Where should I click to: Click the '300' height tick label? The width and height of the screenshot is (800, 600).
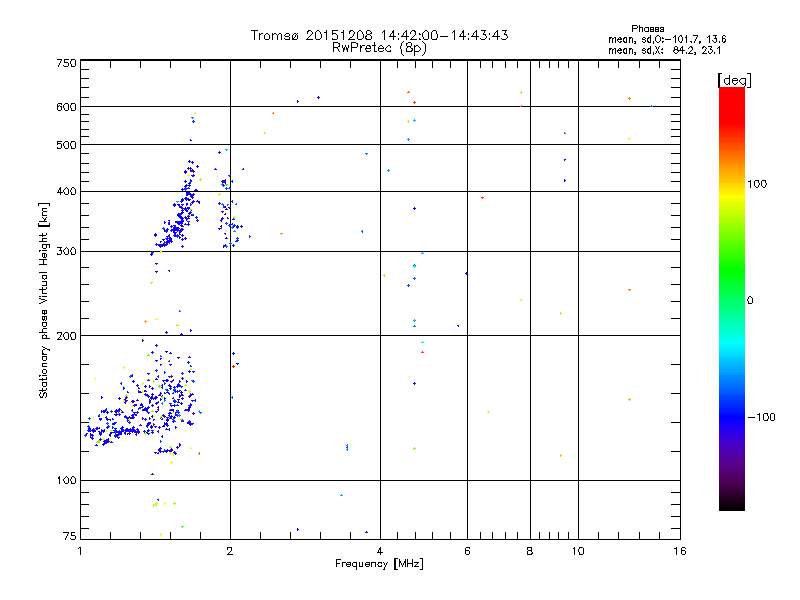[66, 252]
